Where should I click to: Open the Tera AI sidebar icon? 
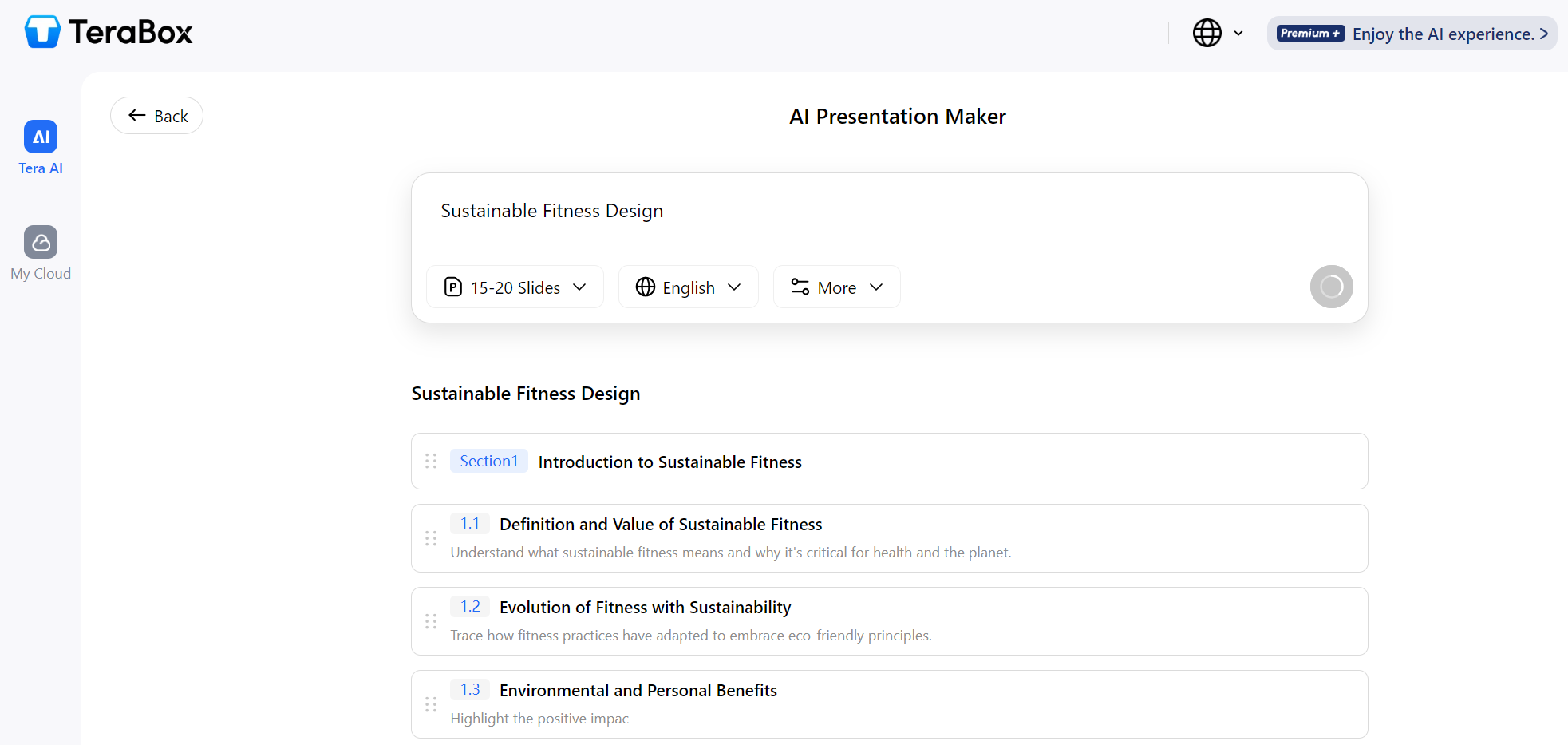[41, 137]
